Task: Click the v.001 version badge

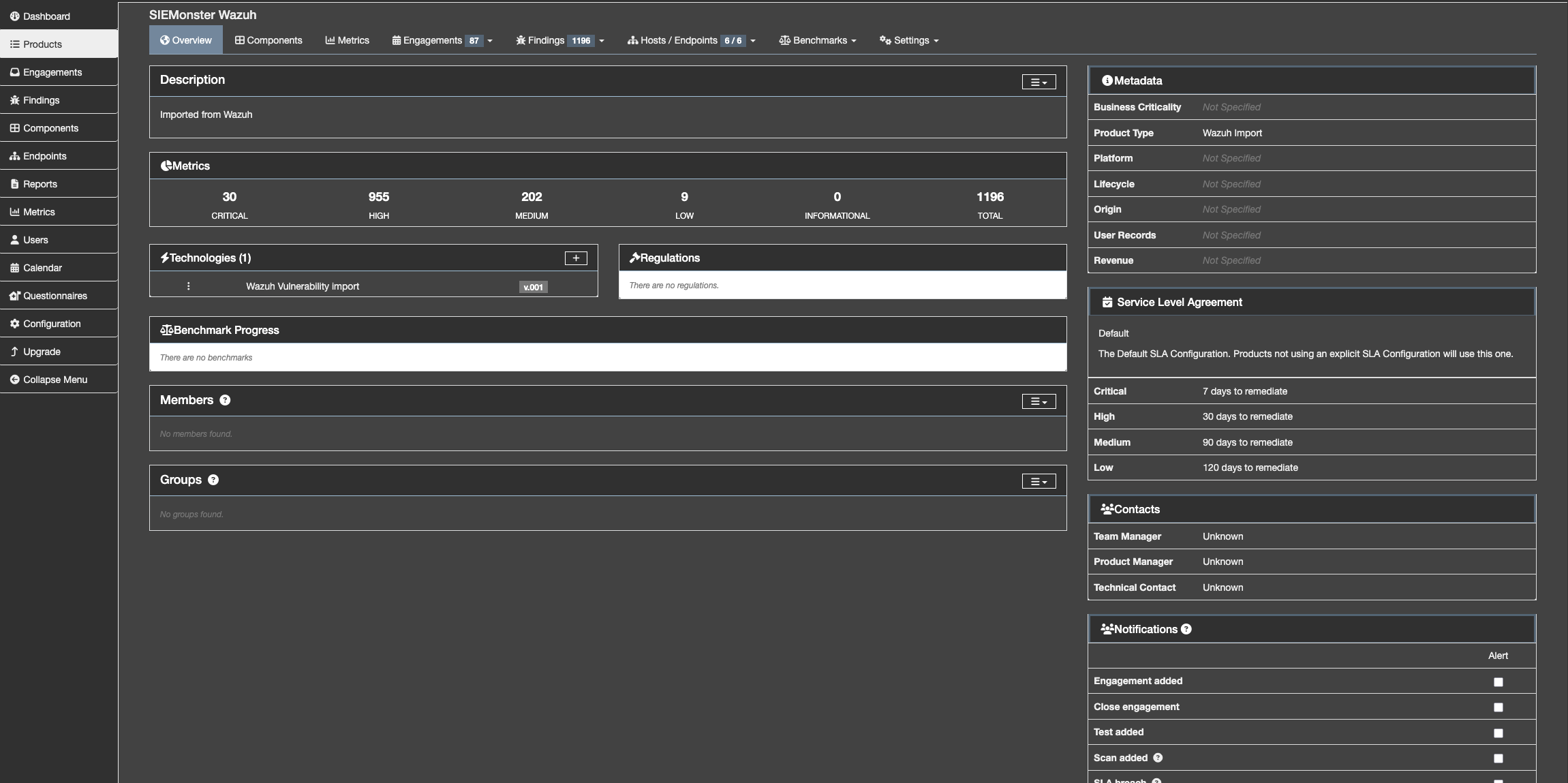Action: (x=533, y=287)
